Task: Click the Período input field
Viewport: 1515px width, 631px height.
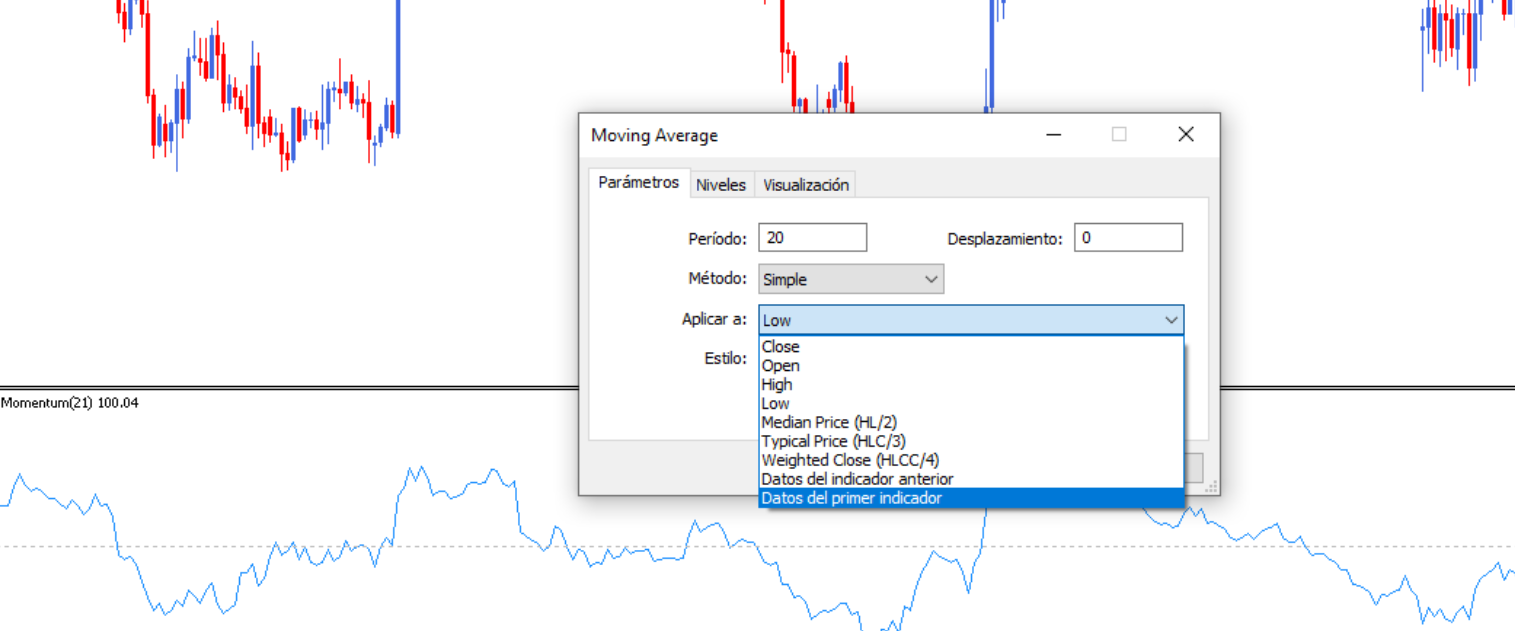Action: coord(812,238)
